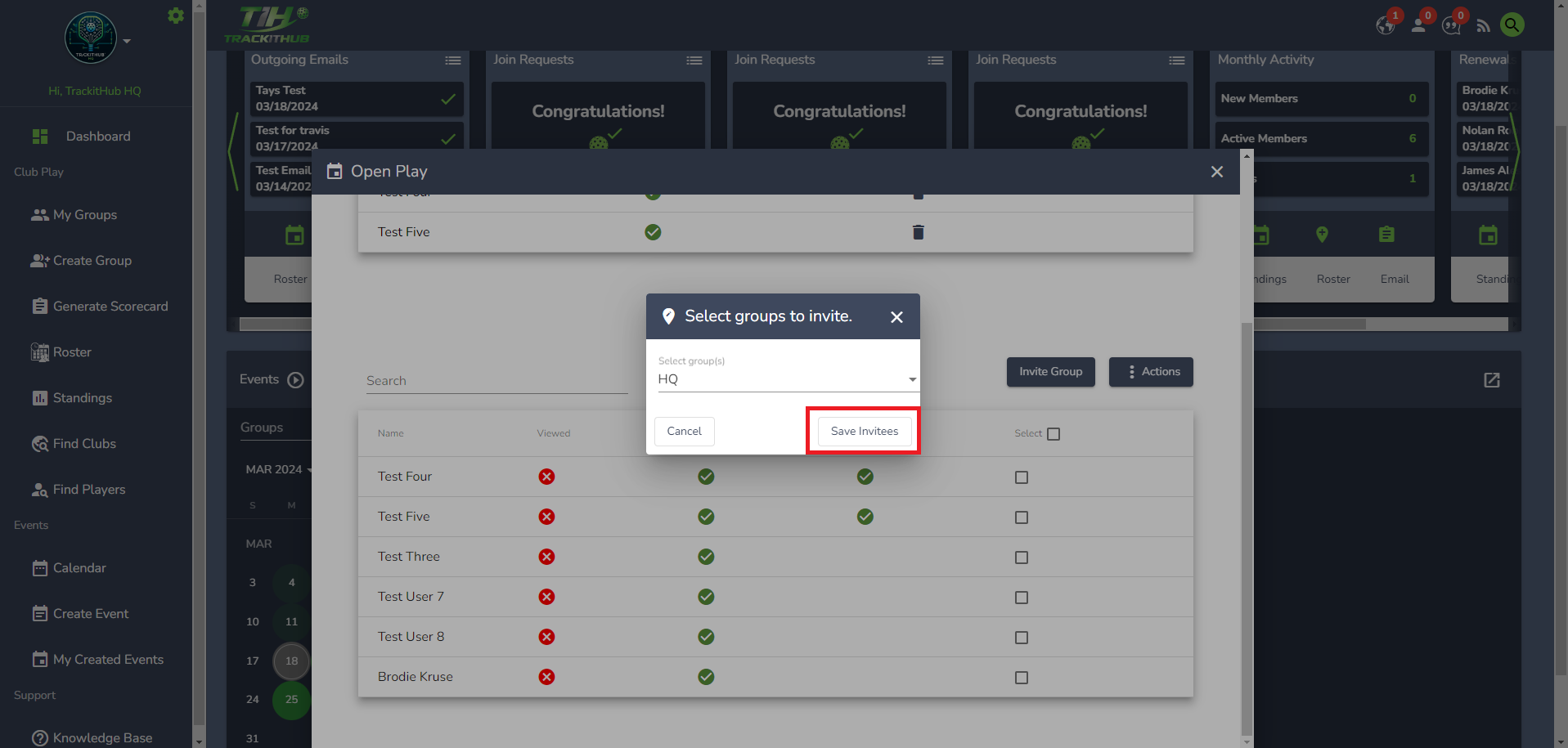Expand the MAR 2024 month dropdown
The height and width of the screenshot is (748, 1568).
pyautogui.click(x=278, y=470)
